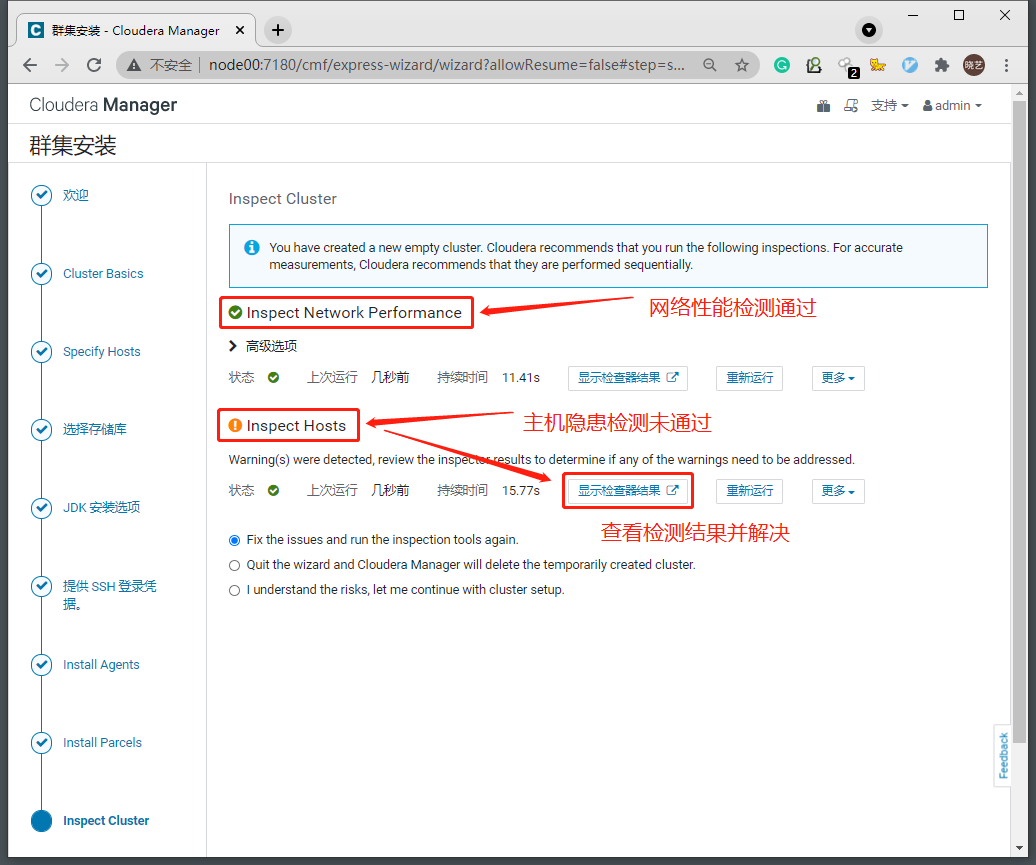The width and height of the screenshot is (1036, 865).
Task: Go to the Cluster Basics step
Action: click(103, 274)
